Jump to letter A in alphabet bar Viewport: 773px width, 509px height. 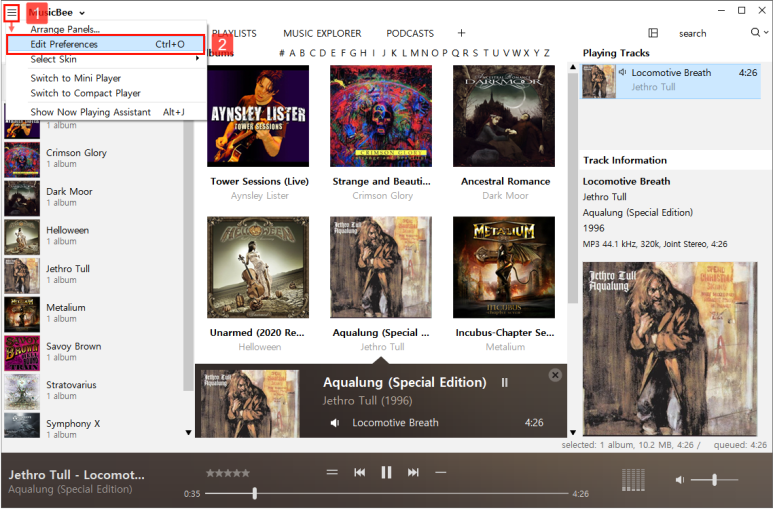pyautogui.click(x=292, y=53)
